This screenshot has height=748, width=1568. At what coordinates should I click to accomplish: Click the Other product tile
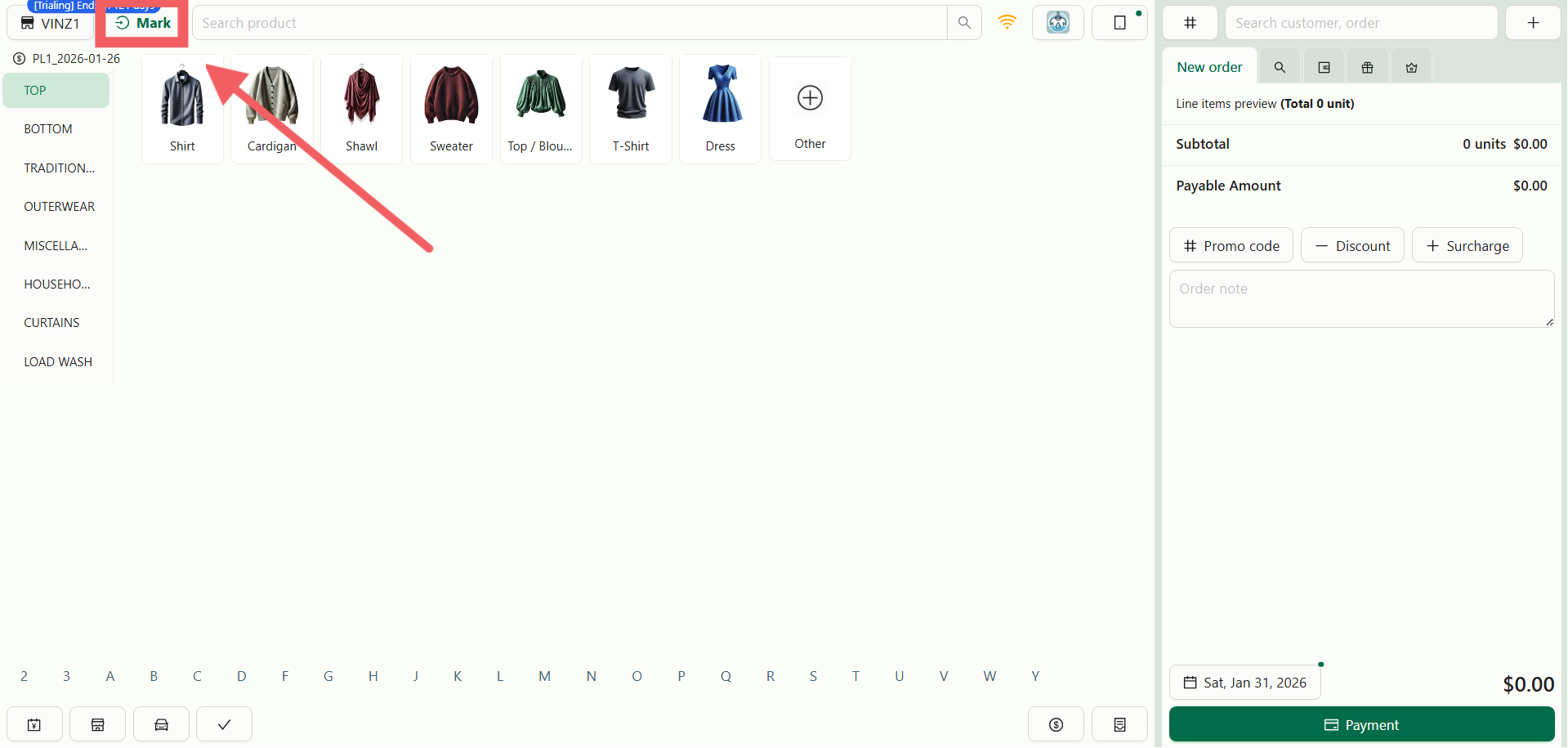(810, 109)
